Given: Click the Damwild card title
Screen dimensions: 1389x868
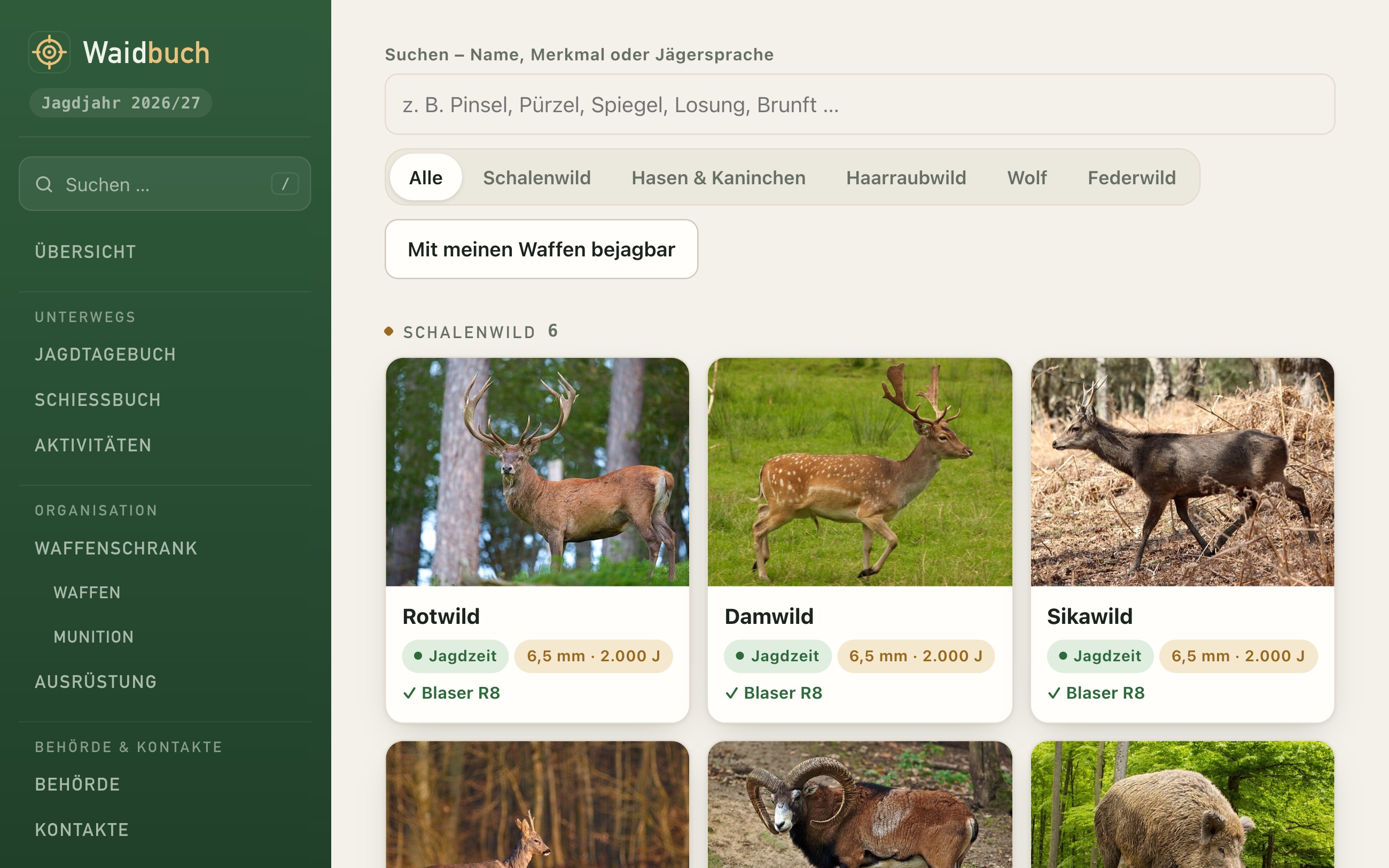Looking at the screenshot, I should tap(769, 616).
